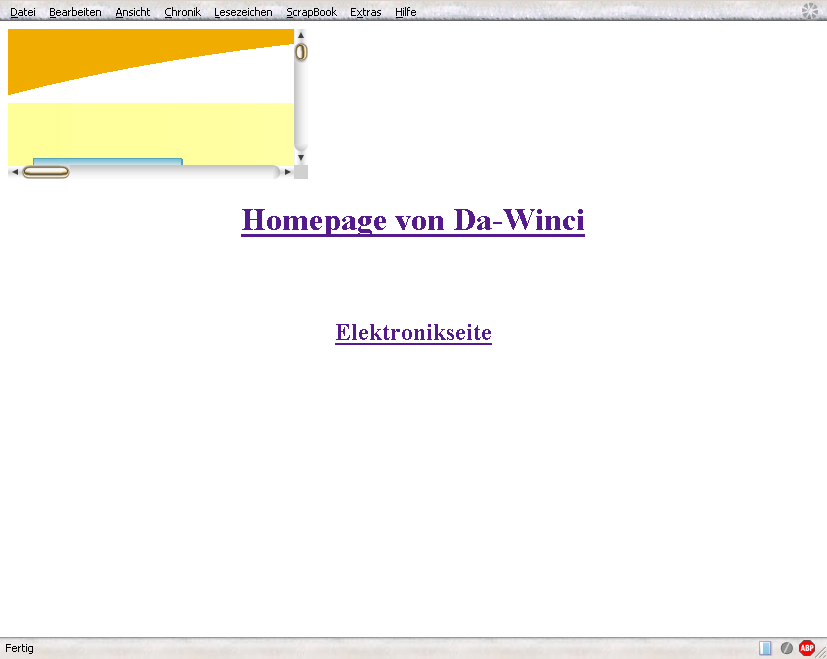Image resolution: width=827 pixels, height=659 pixels.
Task: Click the horizontal scrollbar thumb in the frame
Action: tap(46, 173)
